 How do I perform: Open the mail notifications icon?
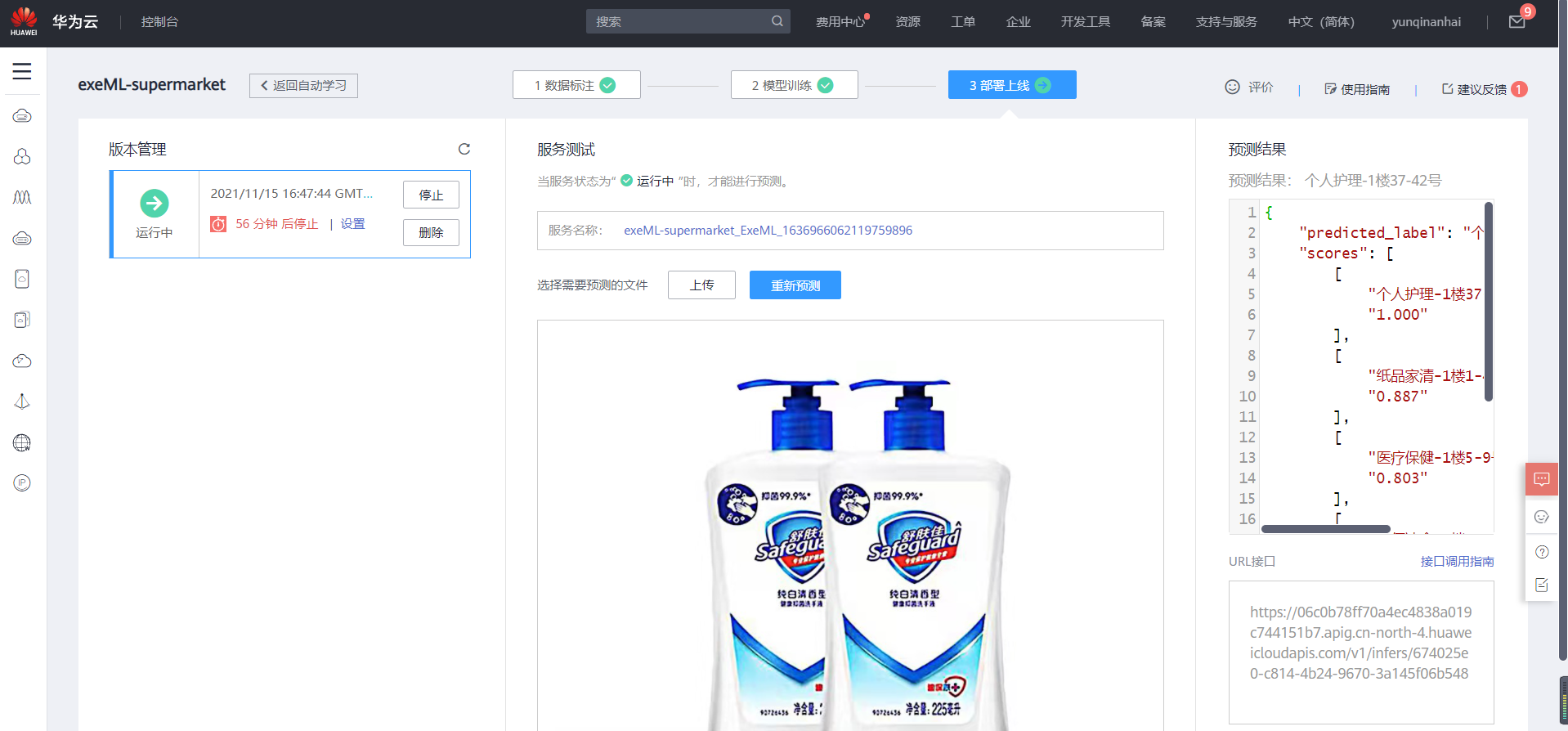click(1516, 22)
